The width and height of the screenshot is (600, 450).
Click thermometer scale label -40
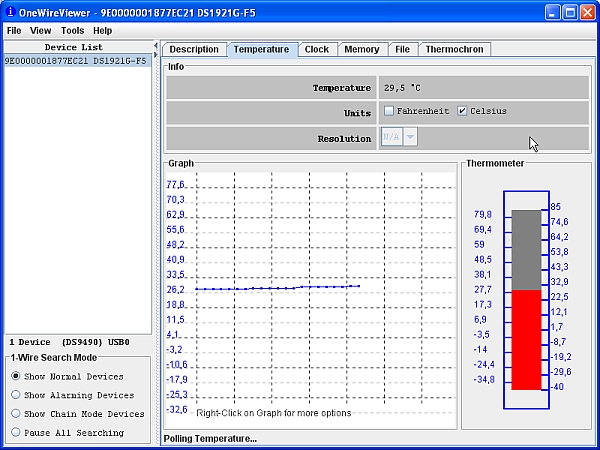pos(557,387)
